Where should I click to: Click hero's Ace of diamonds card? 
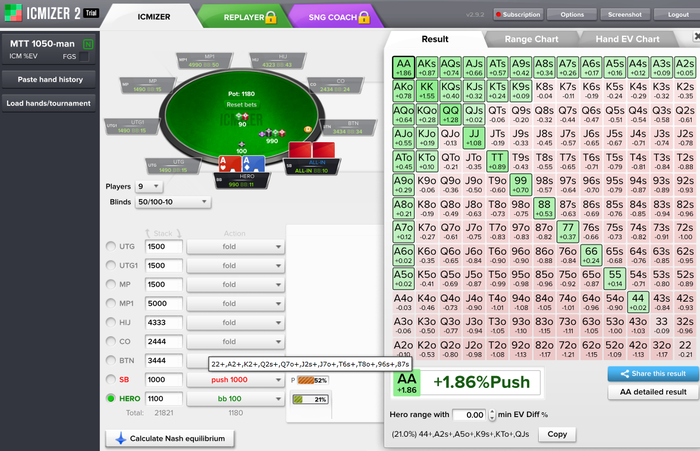[253, 164]
